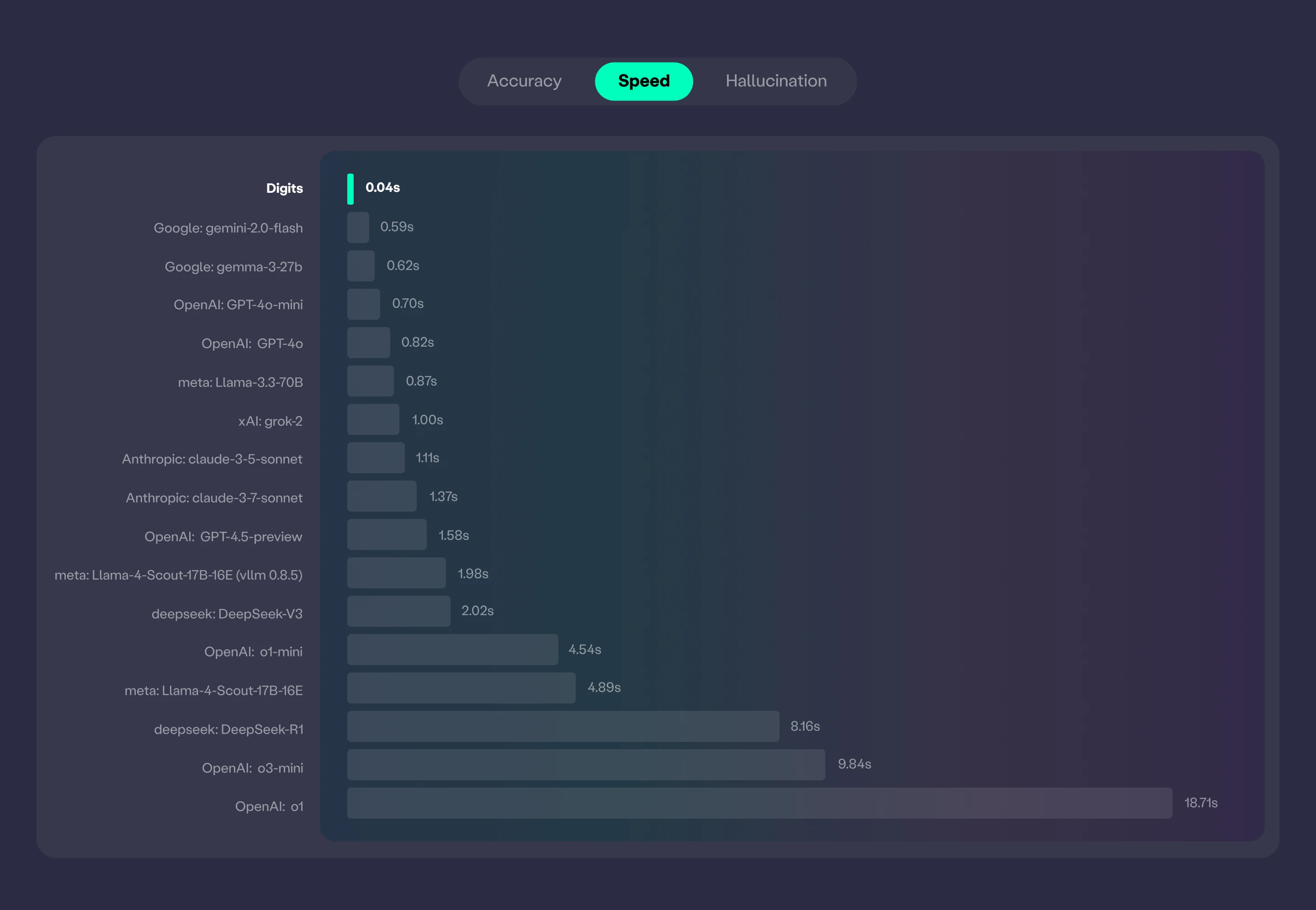Select Llama-4-Scout vllm 0.8.5 label
The height and width of the screenshot is (910, 1316).
point(178,575)
